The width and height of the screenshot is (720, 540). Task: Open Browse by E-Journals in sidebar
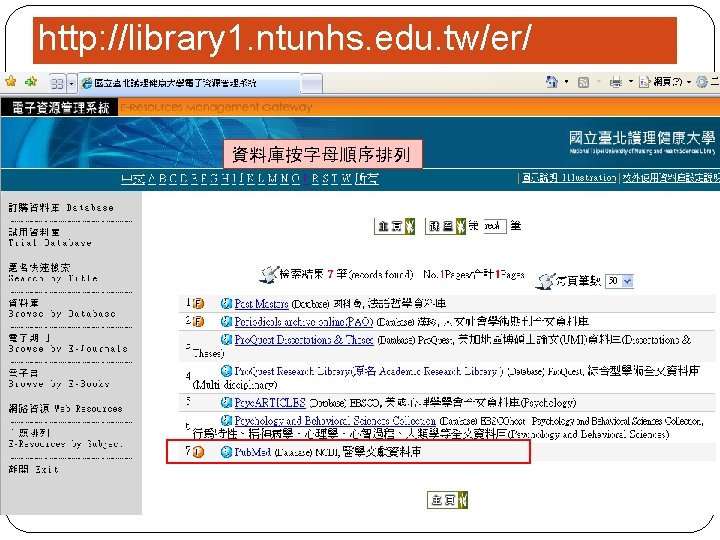tap(68, 343)
